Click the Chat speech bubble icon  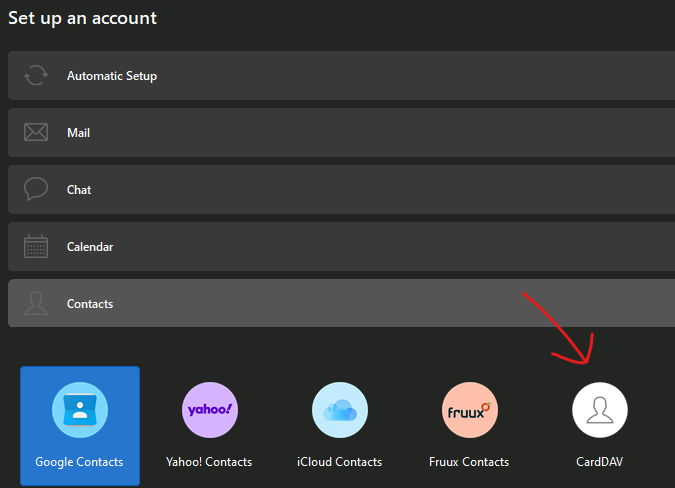coord(36,189)
